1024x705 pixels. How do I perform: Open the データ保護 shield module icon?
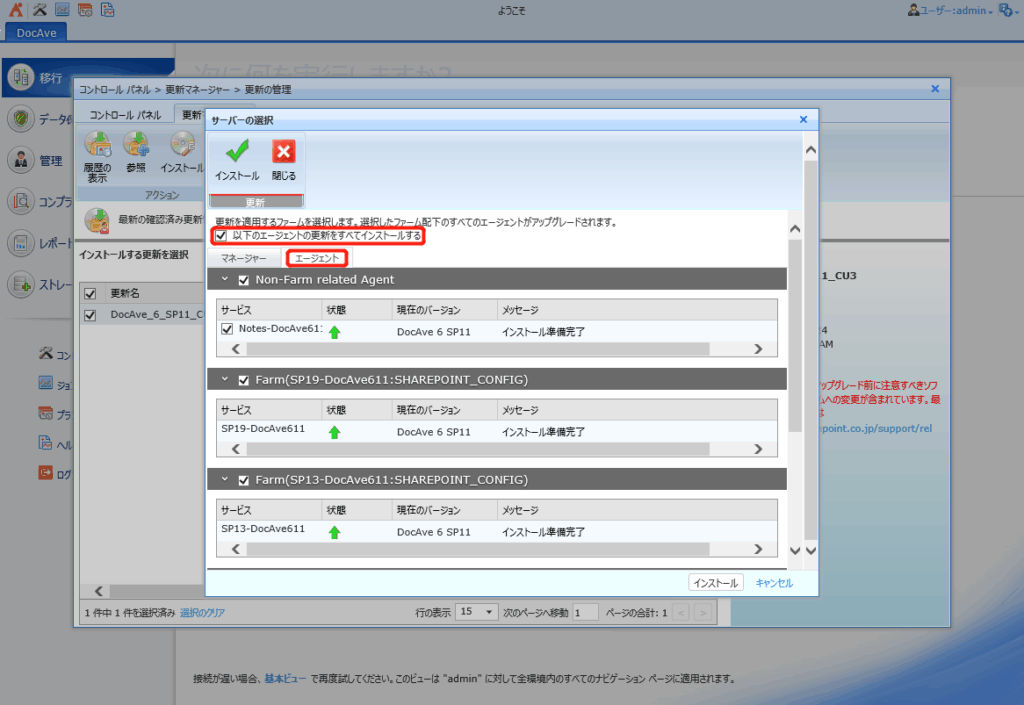click(x=21, y=119)
